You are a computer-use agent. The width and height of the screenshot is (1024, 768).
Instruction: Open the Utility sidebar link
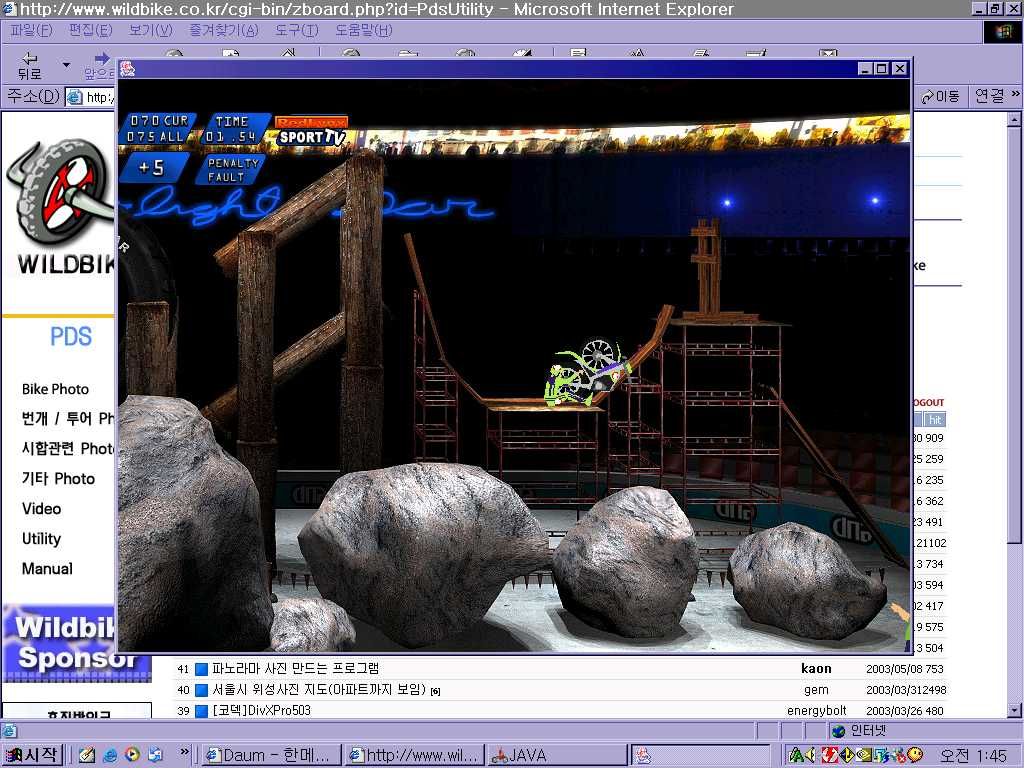pos(41,538)
